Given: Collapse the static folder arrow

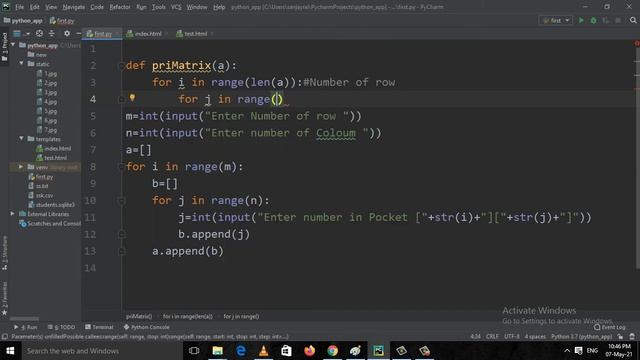Looking at the screenshot, I should 22,64.
